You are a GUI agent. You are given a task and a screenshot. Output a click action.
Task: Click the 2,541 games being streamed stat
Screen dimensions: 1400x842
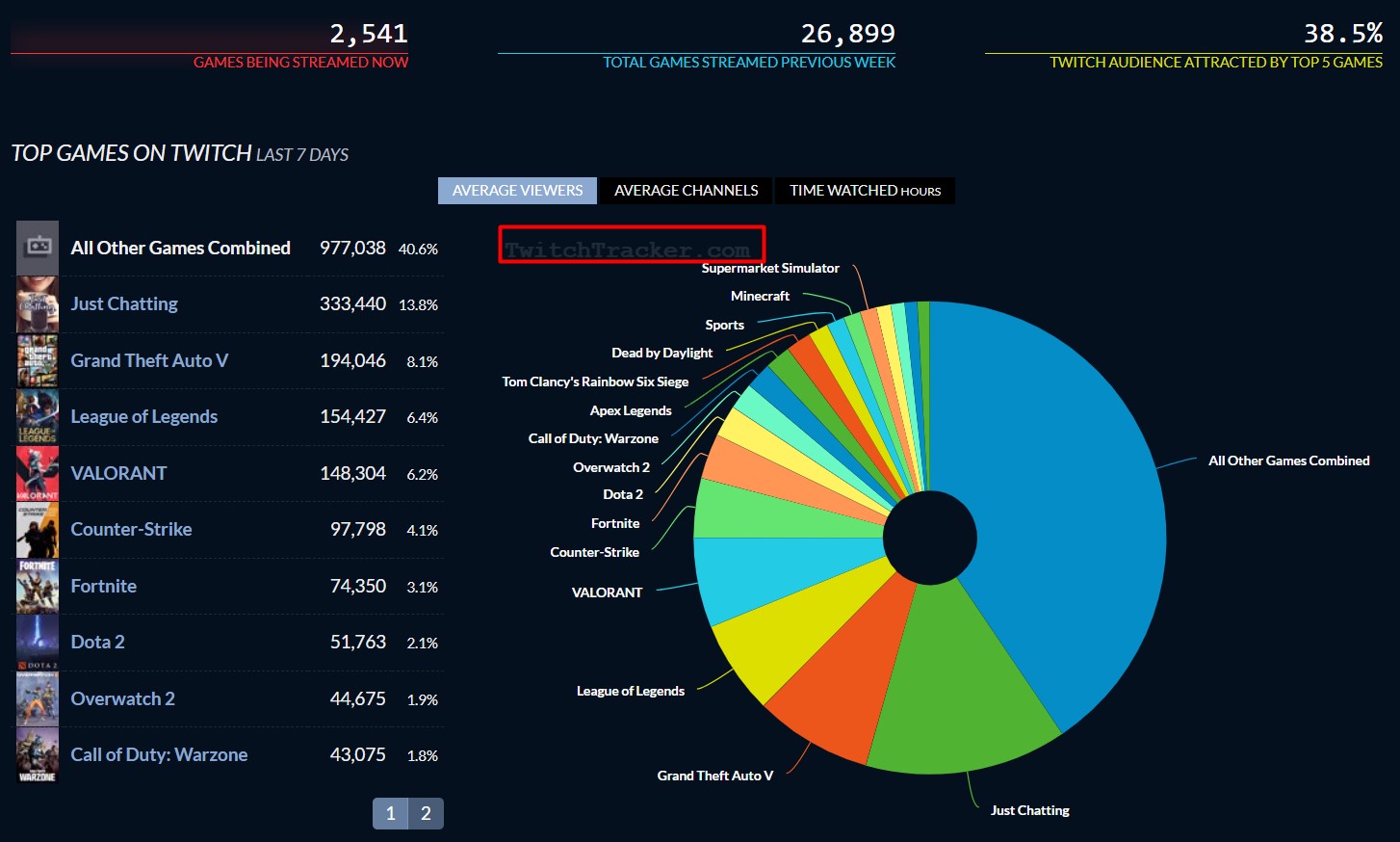click(x=369, y=34)
